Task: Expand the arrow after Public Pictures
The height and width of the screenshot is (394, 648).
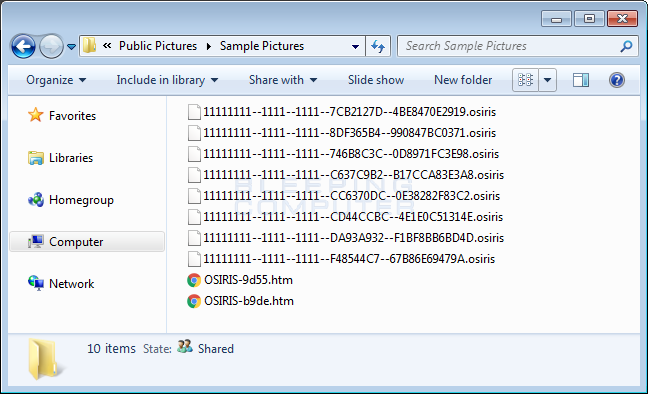Action: [x=209, y=46]
